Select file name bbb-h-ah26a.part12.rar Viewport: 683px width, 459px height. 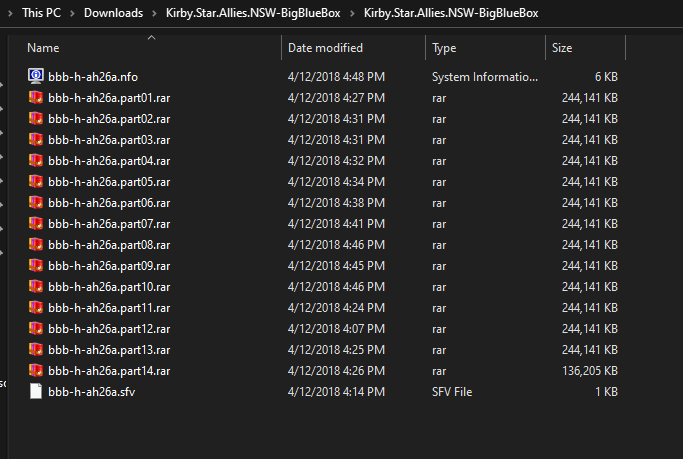click(109, 329)
